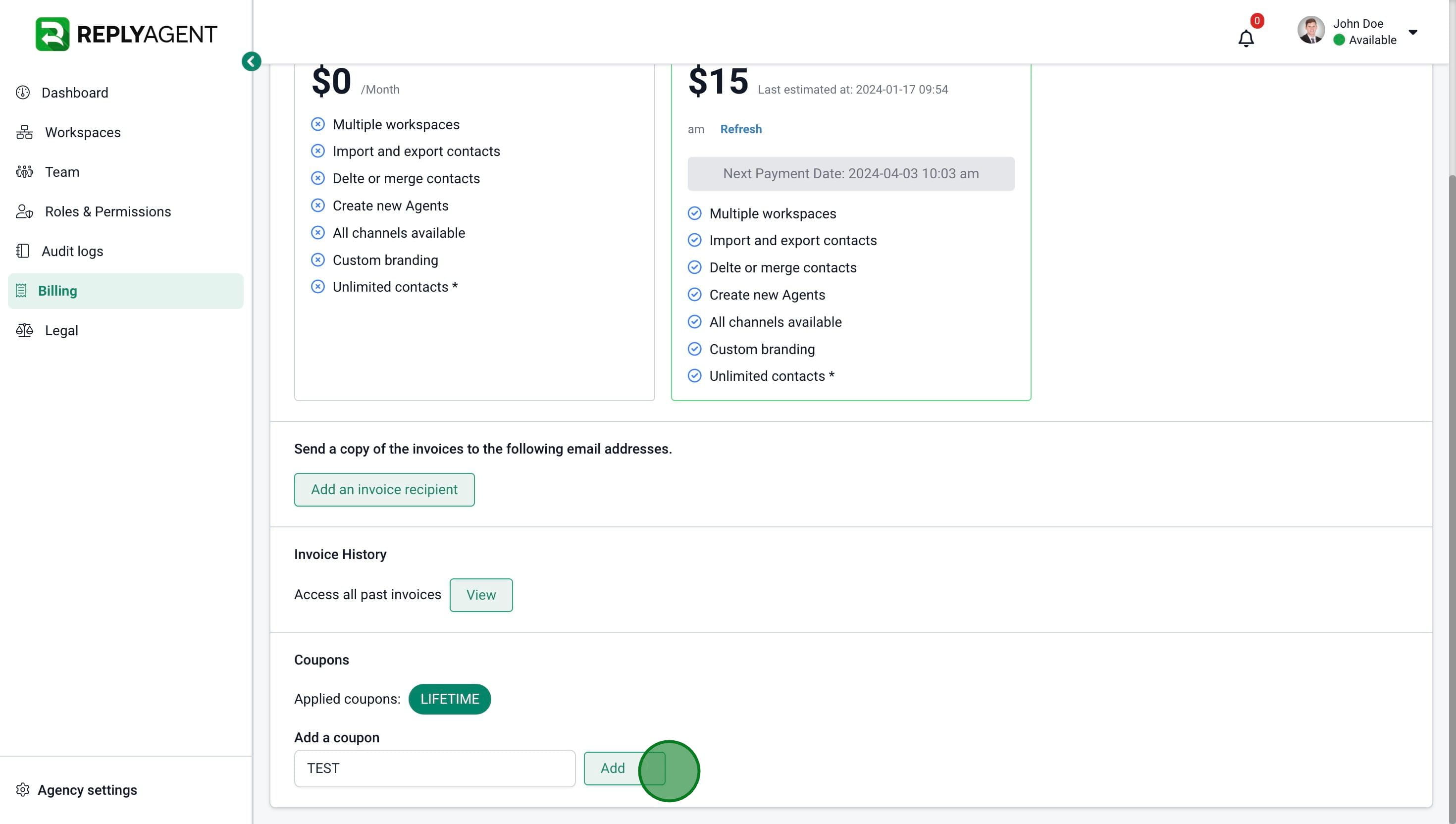Click the Agency settings gear icon
1456x824 pixels.
click(23, 789)
